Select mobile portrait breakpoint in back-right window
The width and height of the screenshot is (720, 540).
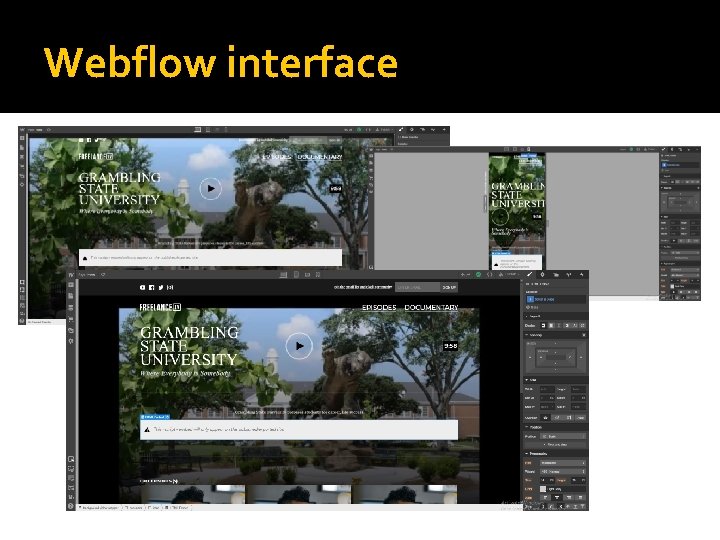pyautogui.click(x=529, y=149)
